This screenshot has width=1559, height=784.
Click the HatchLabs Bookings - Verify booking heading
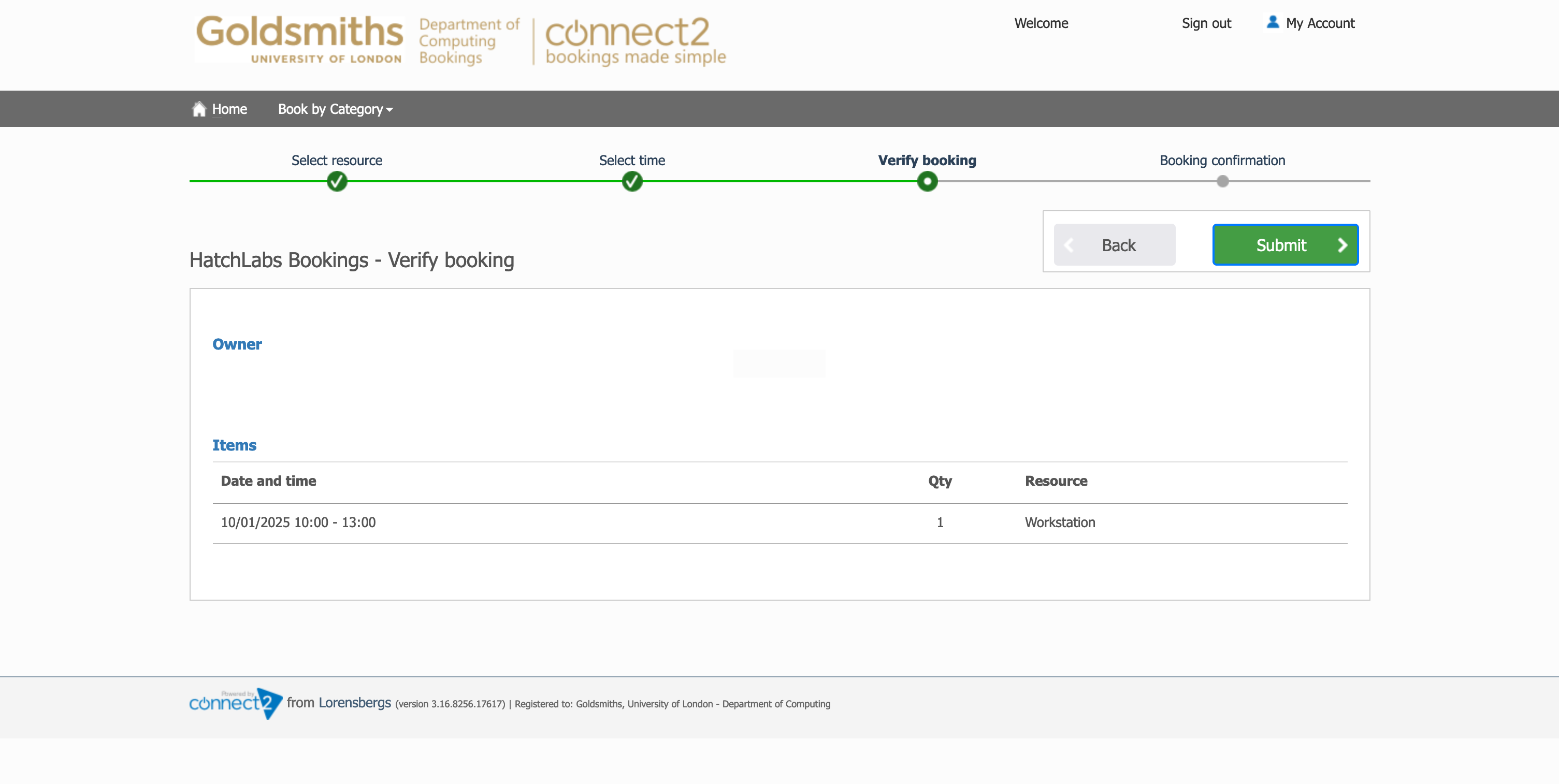352,260
